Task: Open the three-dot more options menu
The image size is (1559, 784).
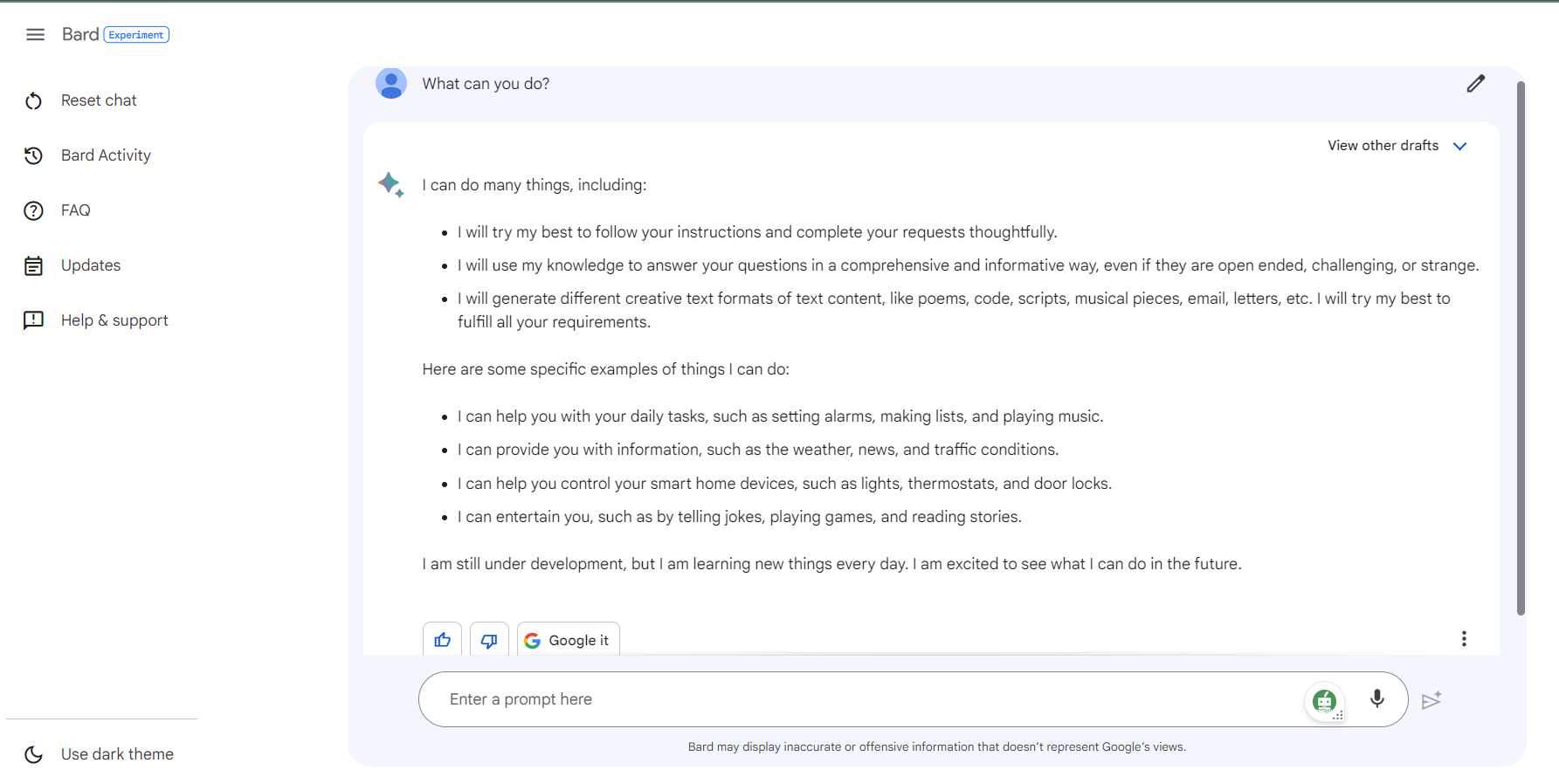Action: 1464,639
